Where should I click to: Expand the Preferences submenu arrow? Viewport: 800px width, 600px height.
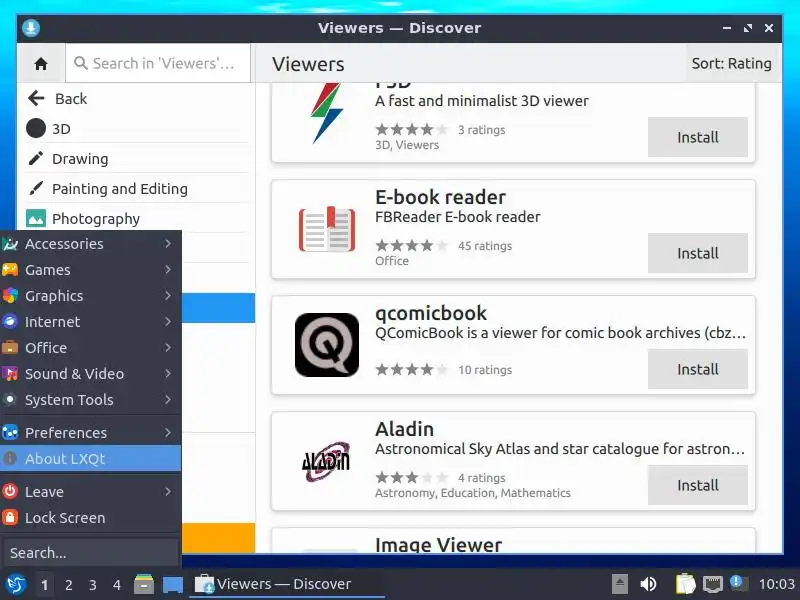click(x=168, y=433)
